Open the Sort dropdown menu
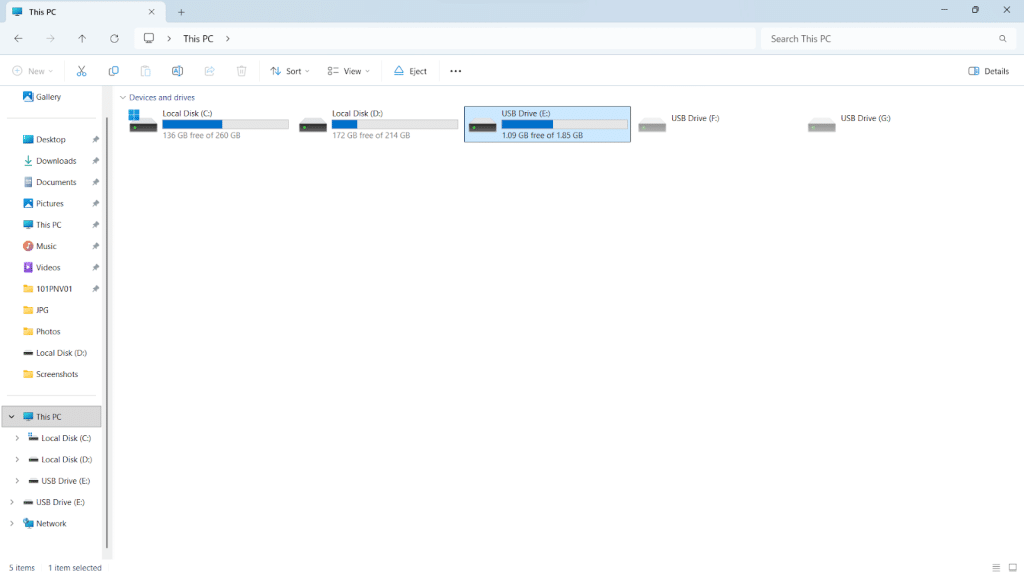The height and width of the screenshot is (576, 1024). pyautogui.click(x=290, y=71)
